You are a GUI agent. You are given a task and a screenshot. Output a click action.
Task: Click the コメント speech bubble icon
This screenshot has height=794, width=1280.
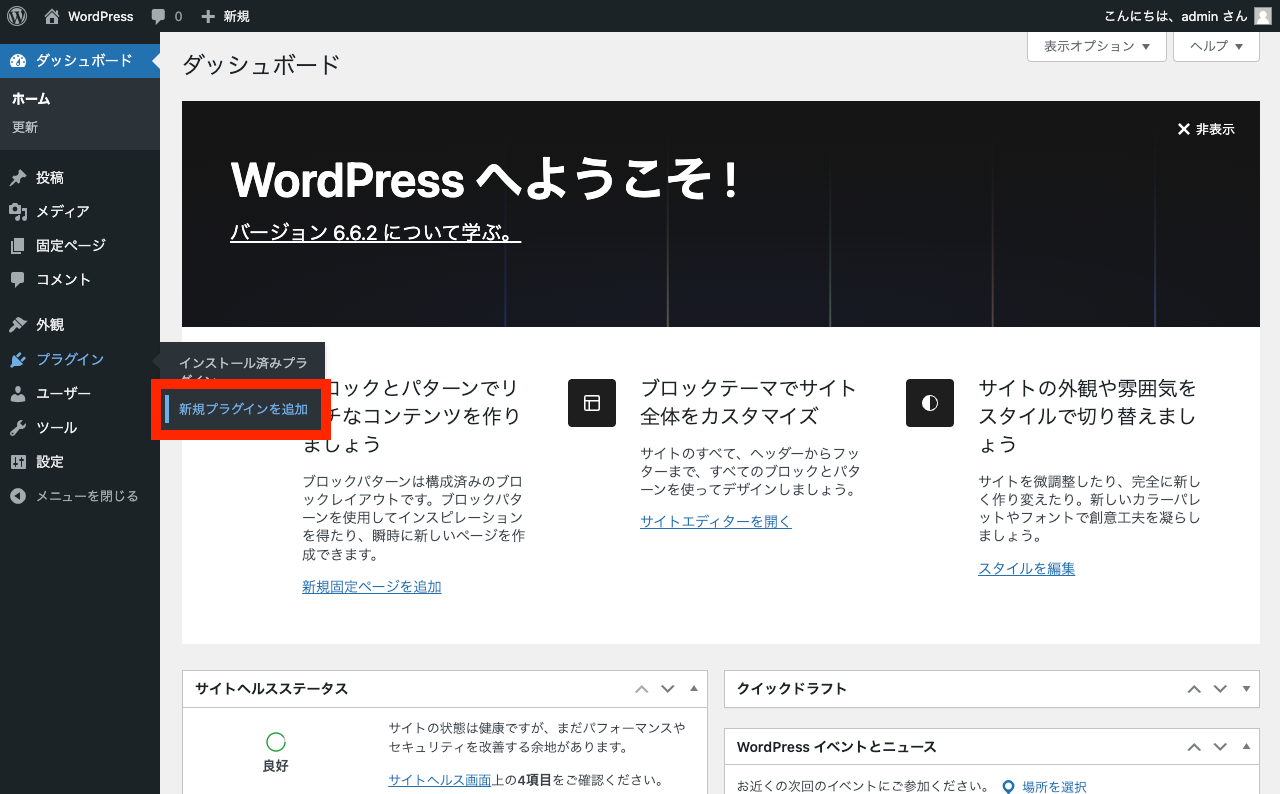coord(18,280)
